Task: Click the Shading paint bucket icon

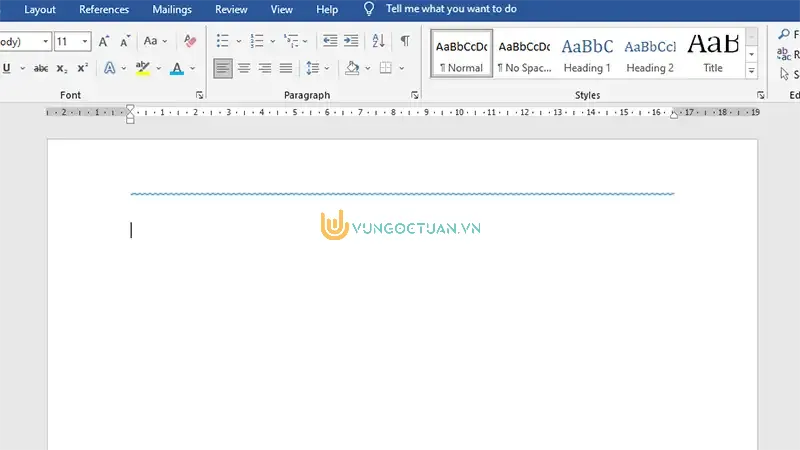Action: [x=352, y=68]
